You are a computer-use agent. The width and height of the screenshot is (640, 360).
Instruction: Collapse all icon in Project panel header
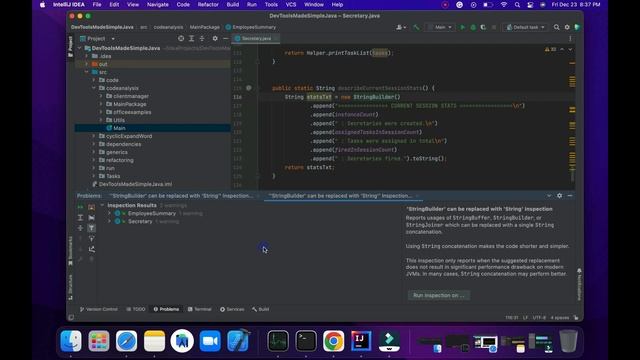point(202,38)
